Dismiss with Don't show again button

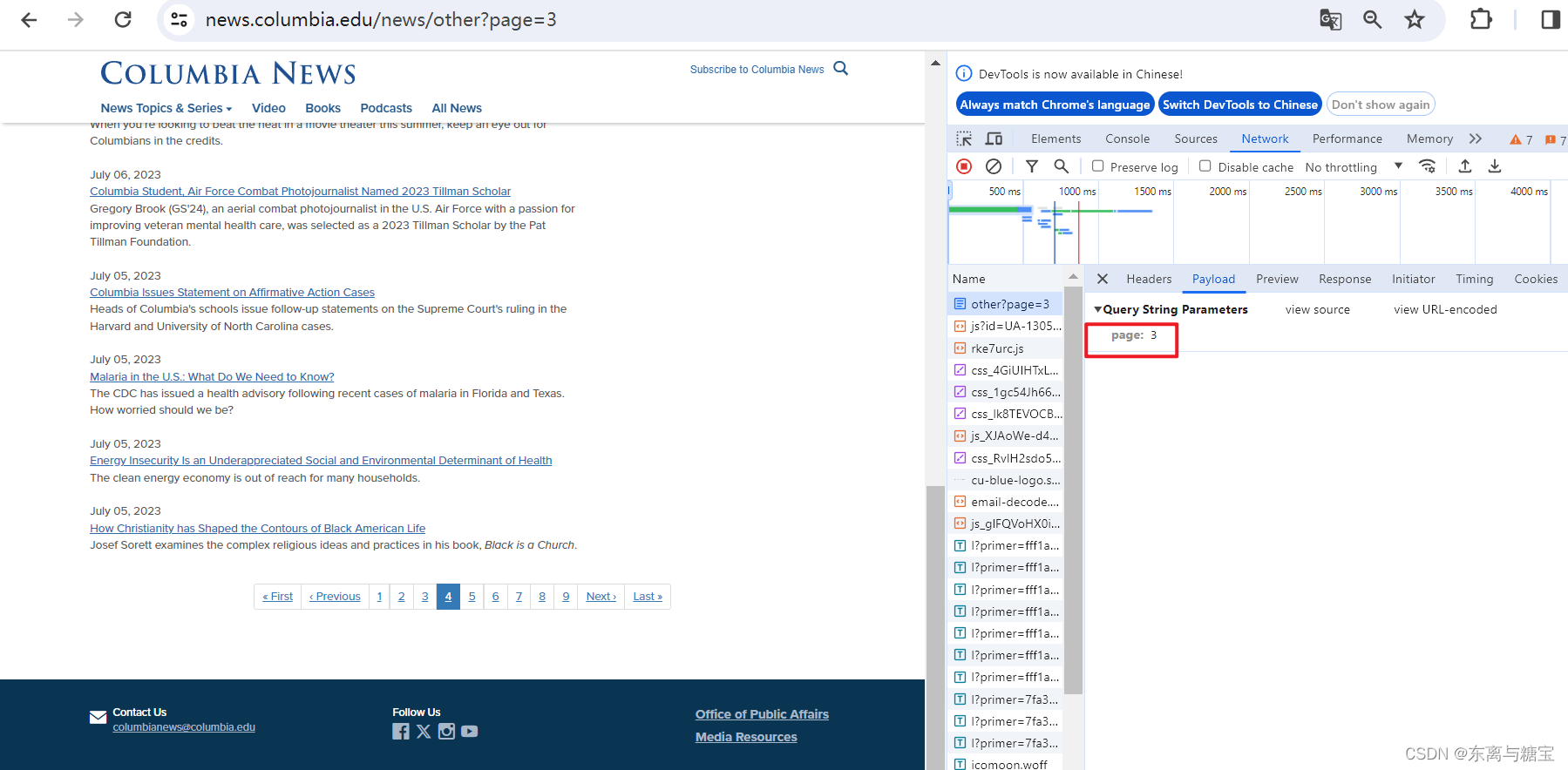[1381, 105]
